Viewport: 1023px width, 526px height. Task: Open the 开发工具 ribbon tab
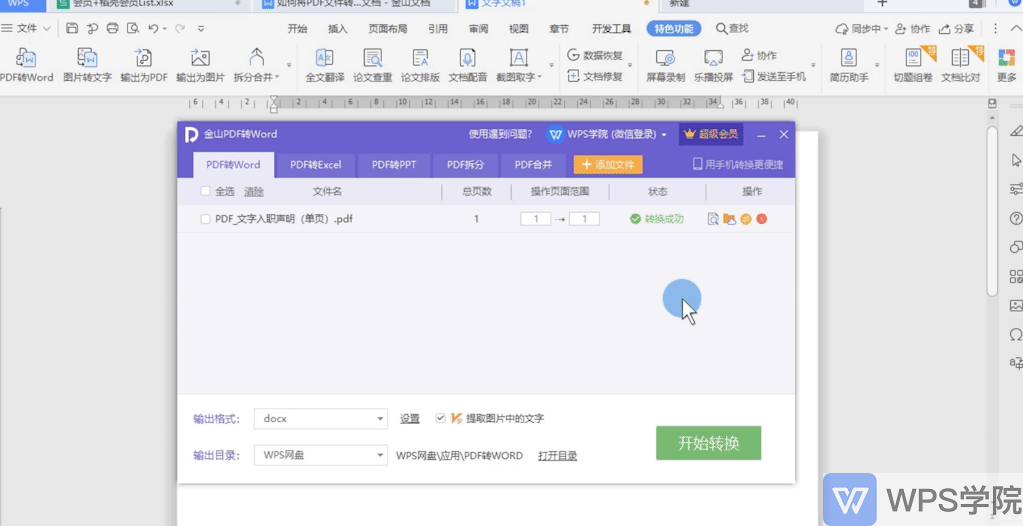611,28
